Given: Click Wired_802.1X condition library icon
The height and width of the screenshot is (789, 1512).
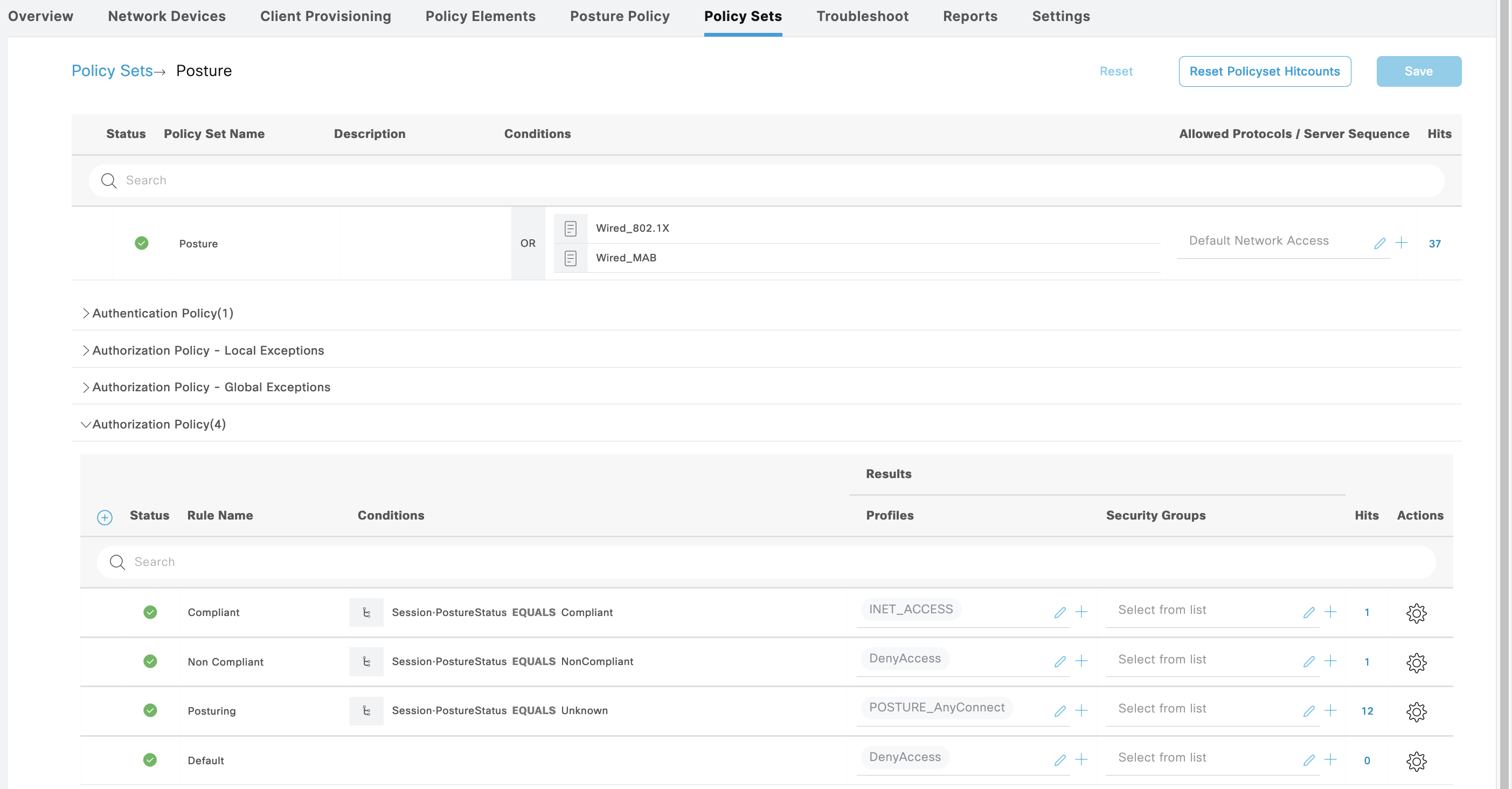Looking at the screenshot, I should 571,229.
